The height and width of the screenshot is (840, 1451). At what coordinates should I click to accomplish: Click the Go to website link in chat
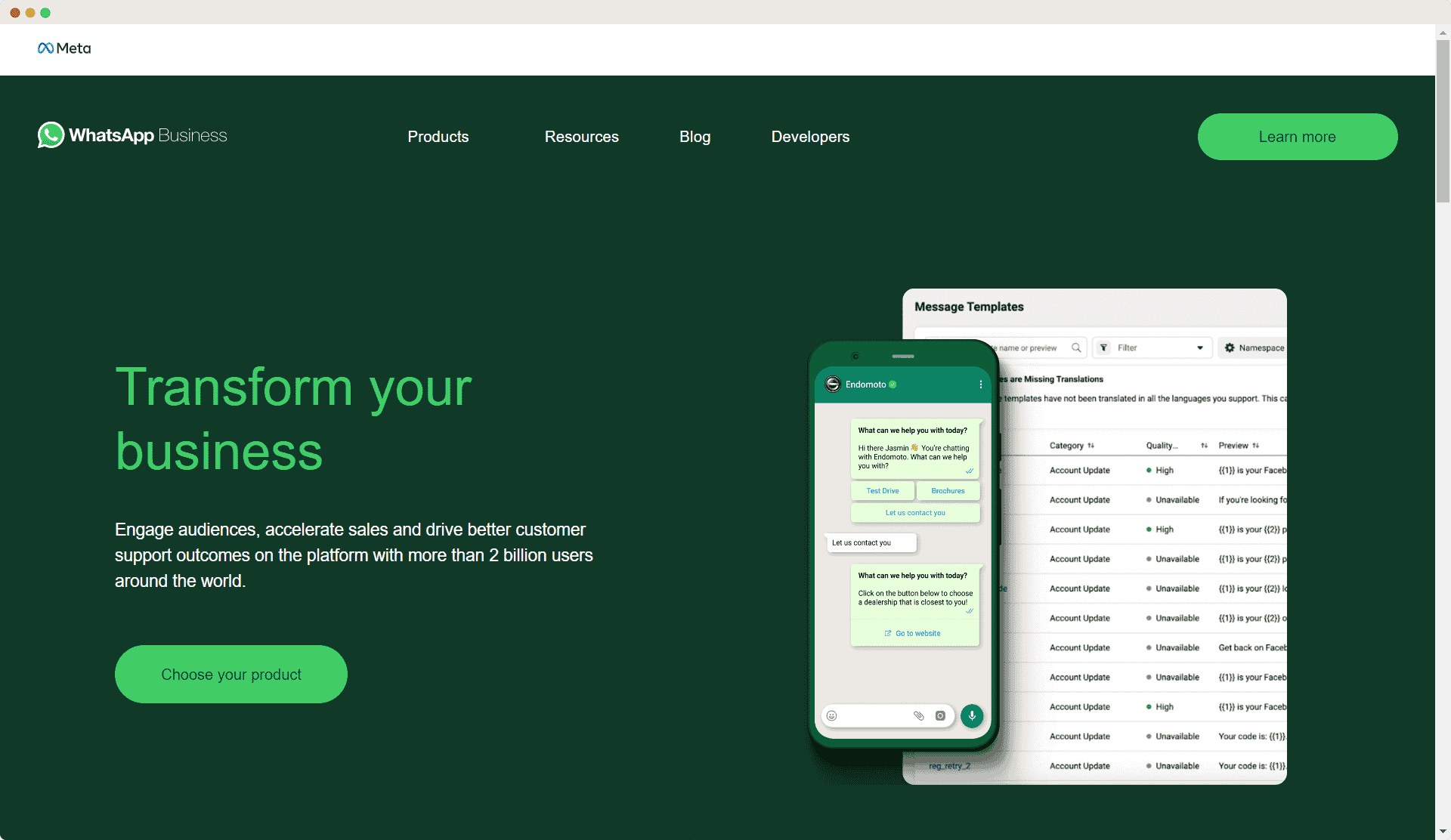(913, 632)
